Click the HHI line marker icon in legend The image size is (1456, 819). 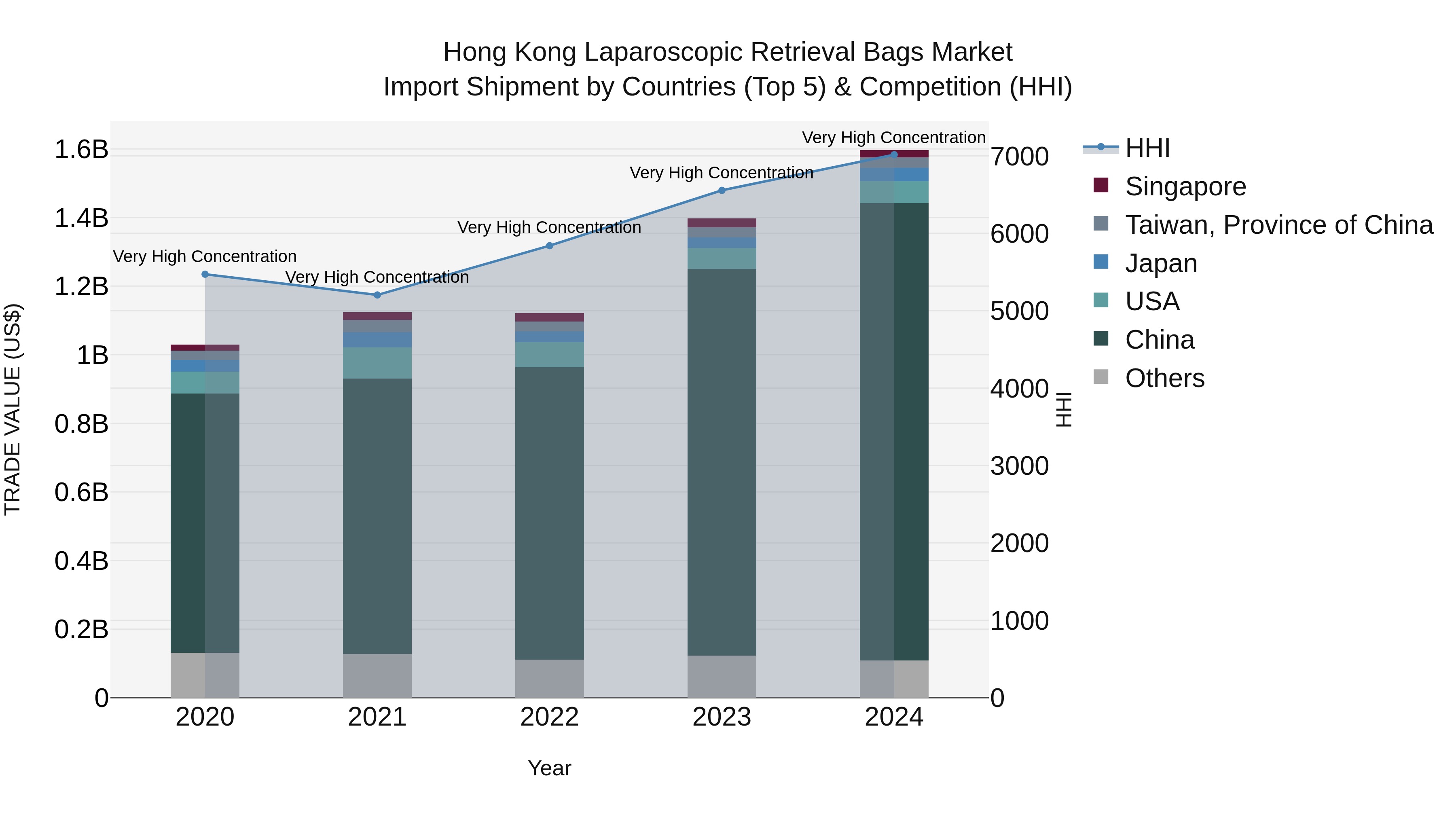[1100, 148]
